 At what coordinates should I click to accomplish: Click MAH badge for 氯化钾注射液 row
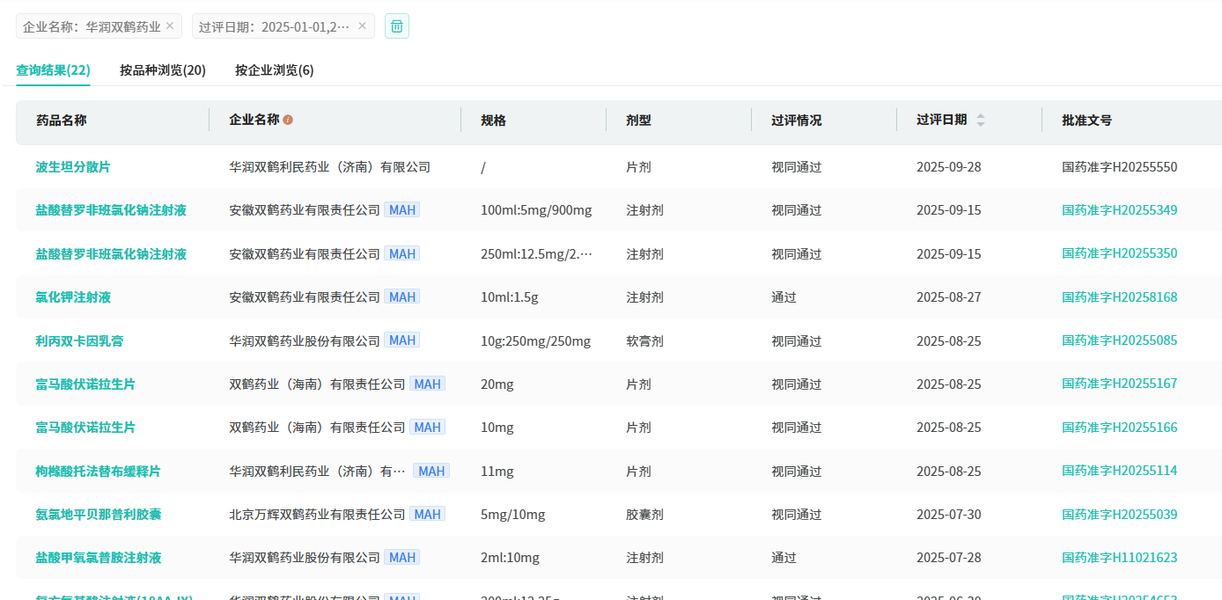pyautogui.click(x=402, y=297)
